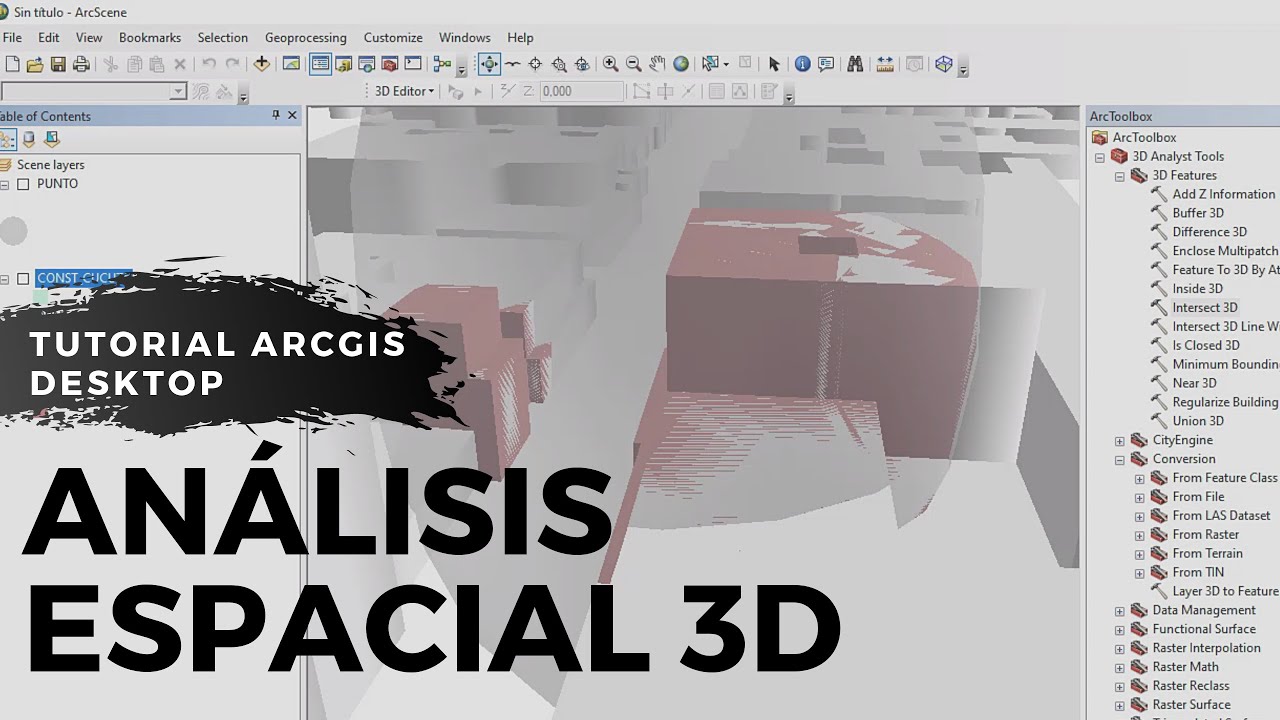Select the Pan hand tool
The height and width of the screenshot is (720, 1280).
[x=657, y=64]
